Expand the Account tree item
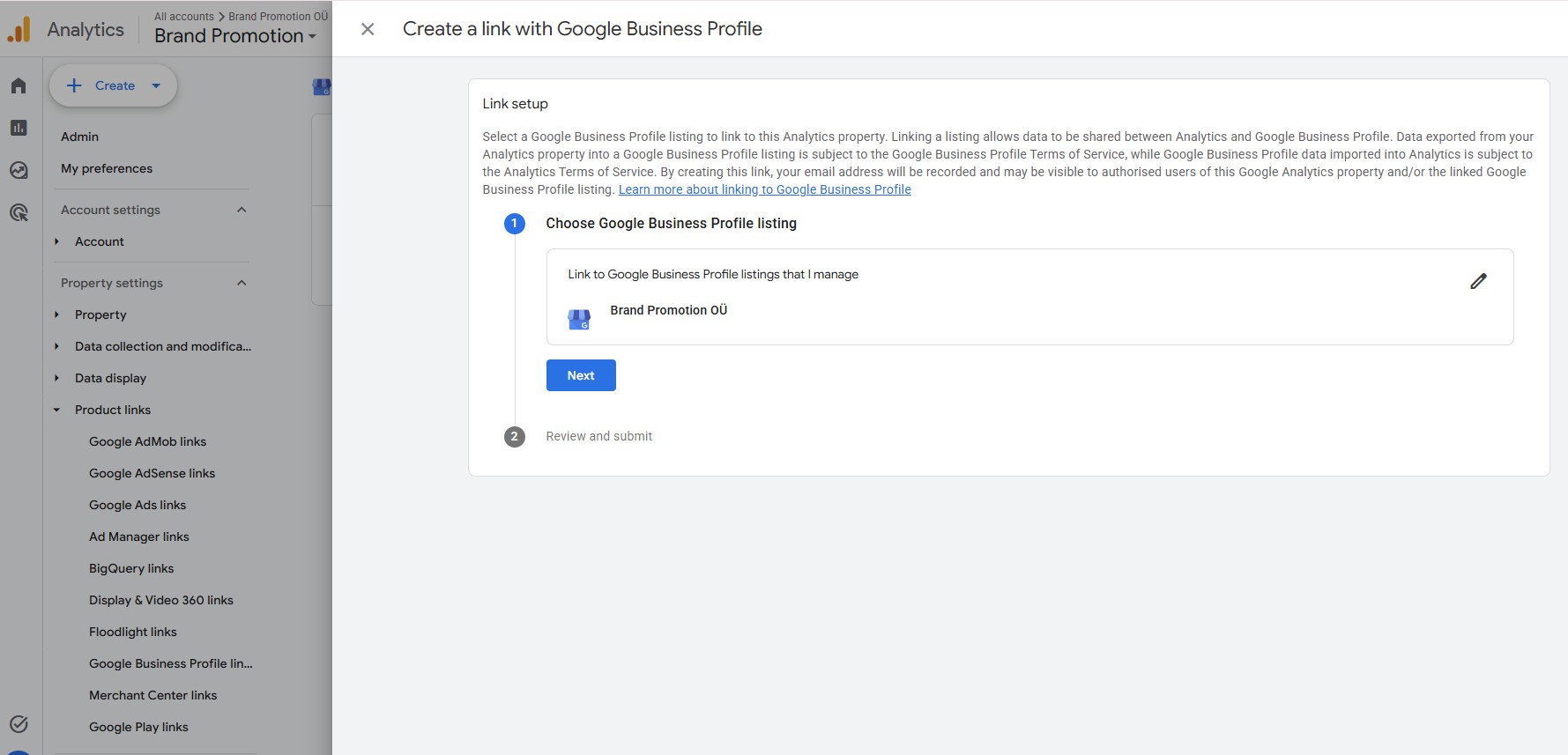1568x755 pixels. [x=56, y=241]
